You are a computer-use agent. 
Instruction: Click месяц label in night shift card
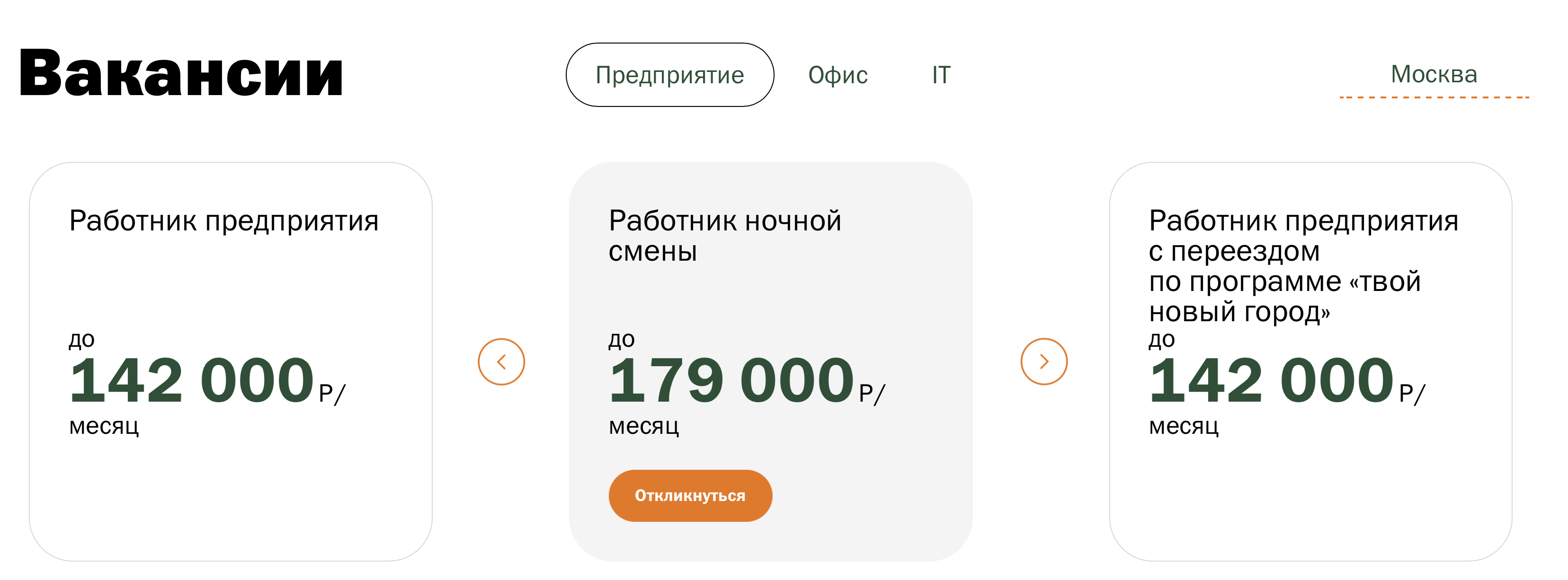pyautogui.click(x=643, y=426)
